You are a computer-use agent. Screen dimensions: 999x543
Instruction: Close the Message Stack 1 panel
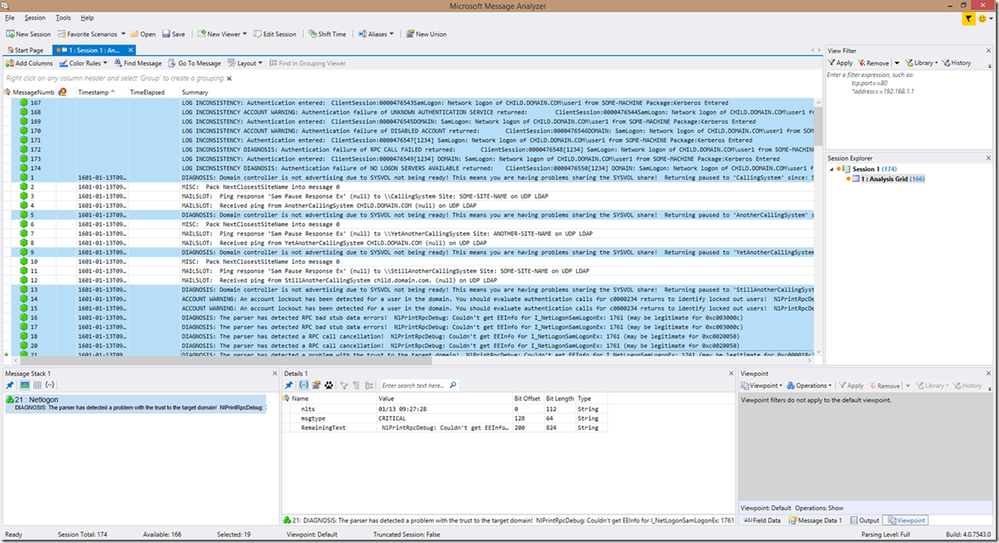tap(275, 373)
